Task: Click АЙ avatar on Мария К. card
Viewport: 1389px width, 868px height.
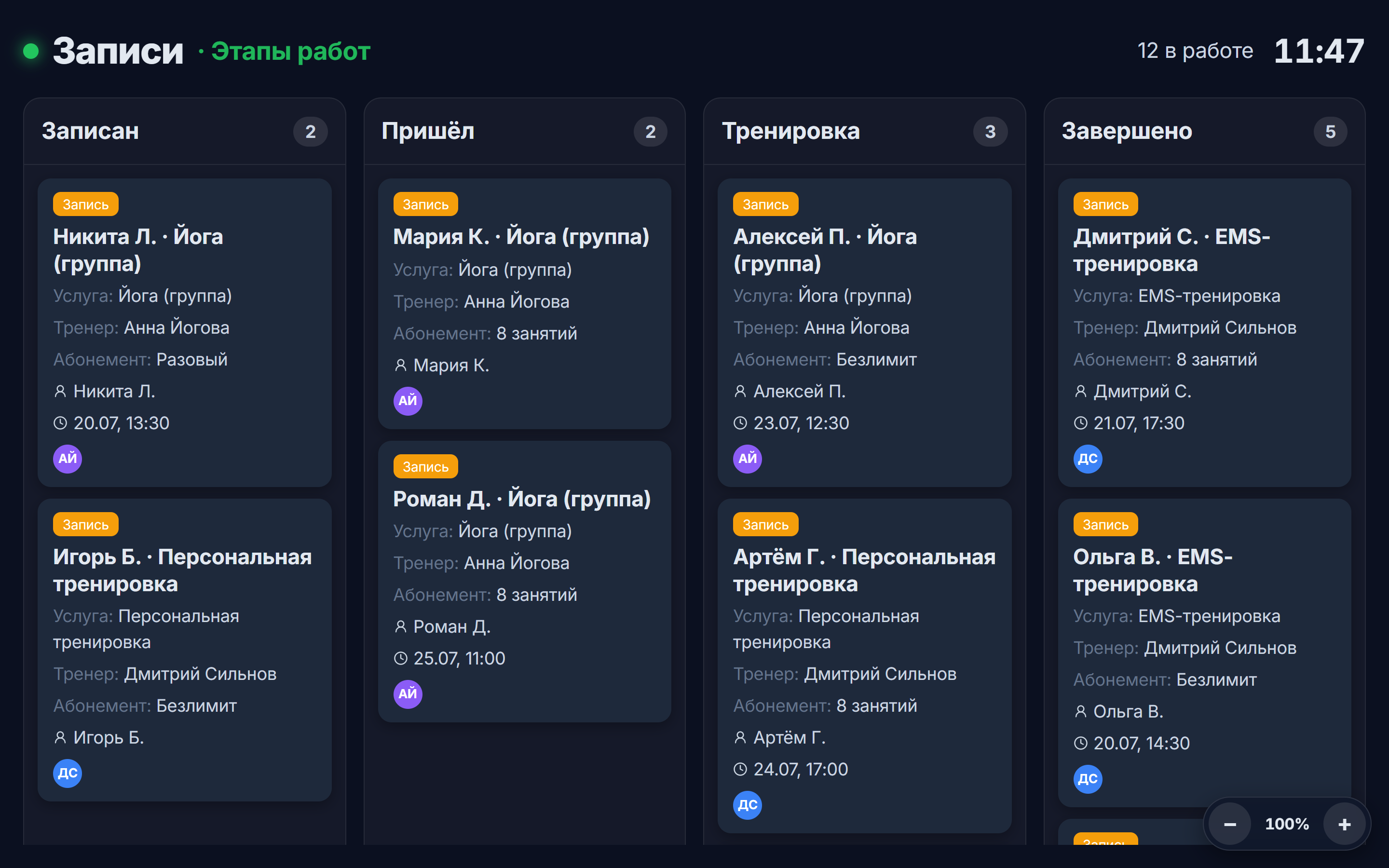Action: pyautogui.click(x=408, y=401)
